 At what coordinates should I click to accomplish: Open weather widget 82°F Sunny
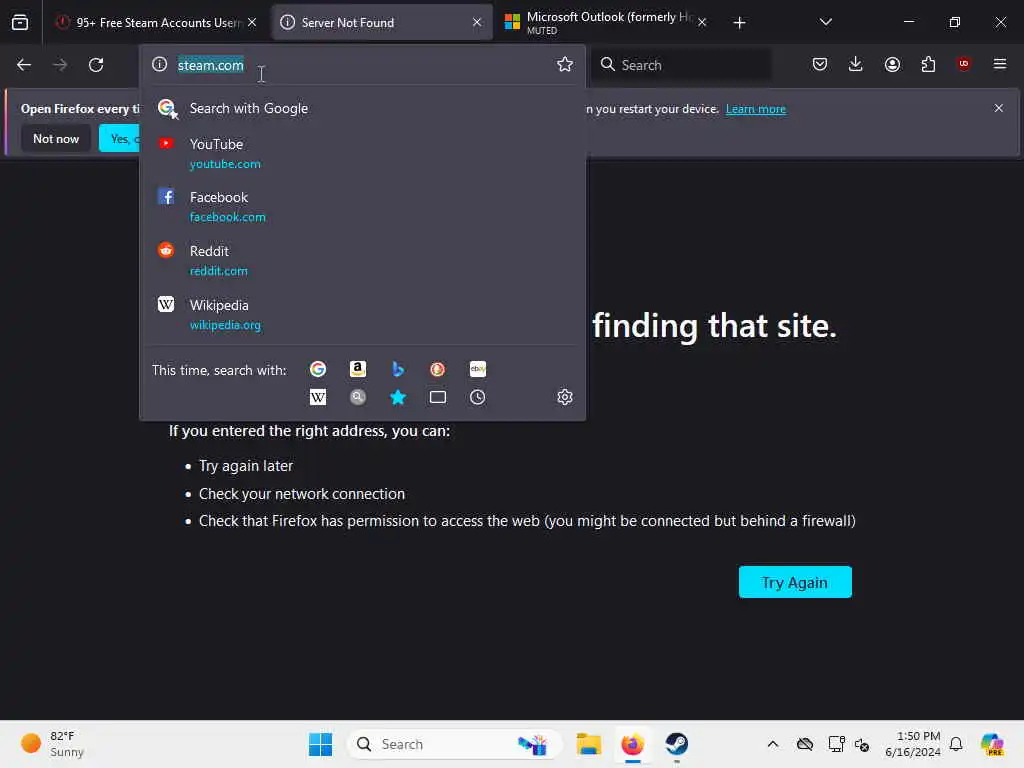[x=52, y=744]
